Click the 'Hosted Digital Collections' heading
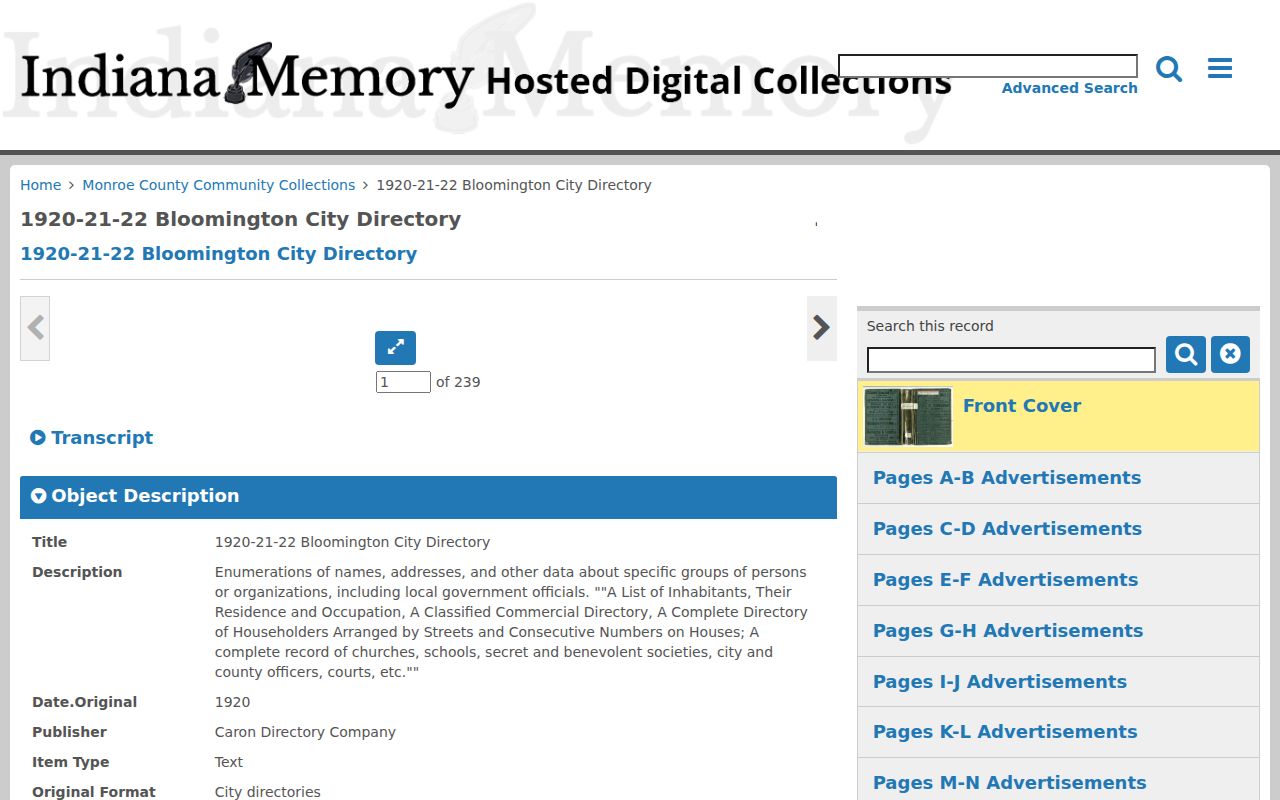This screenshot has width=1280, height=800. tap(718, 81)
